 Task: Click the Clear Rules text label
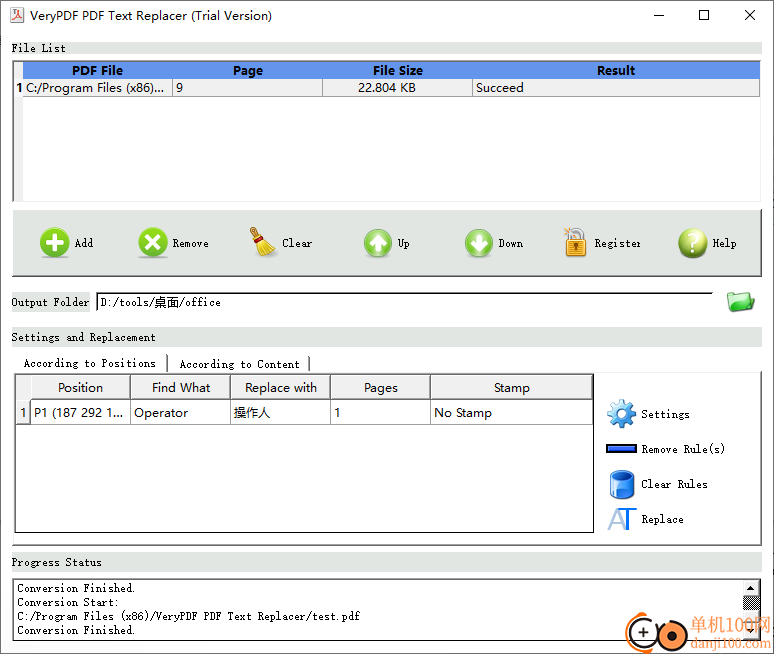click(674, 484)
